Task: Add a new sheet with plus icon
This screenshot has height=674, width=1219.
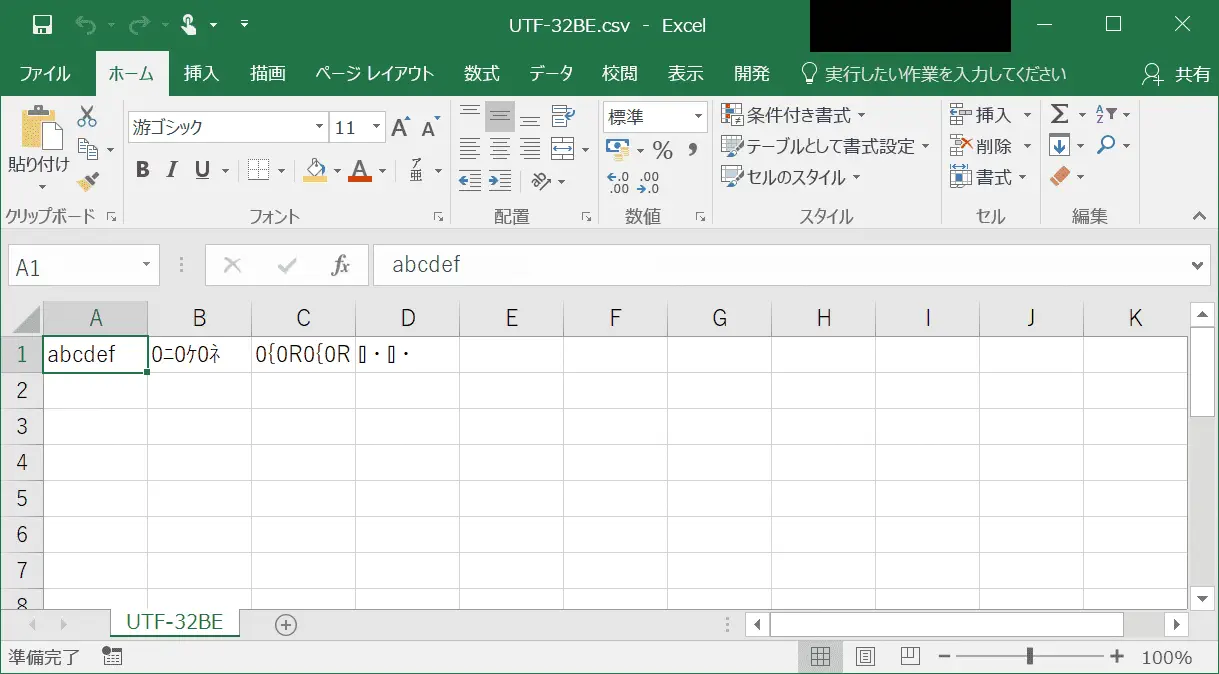Action: point(286,624)
